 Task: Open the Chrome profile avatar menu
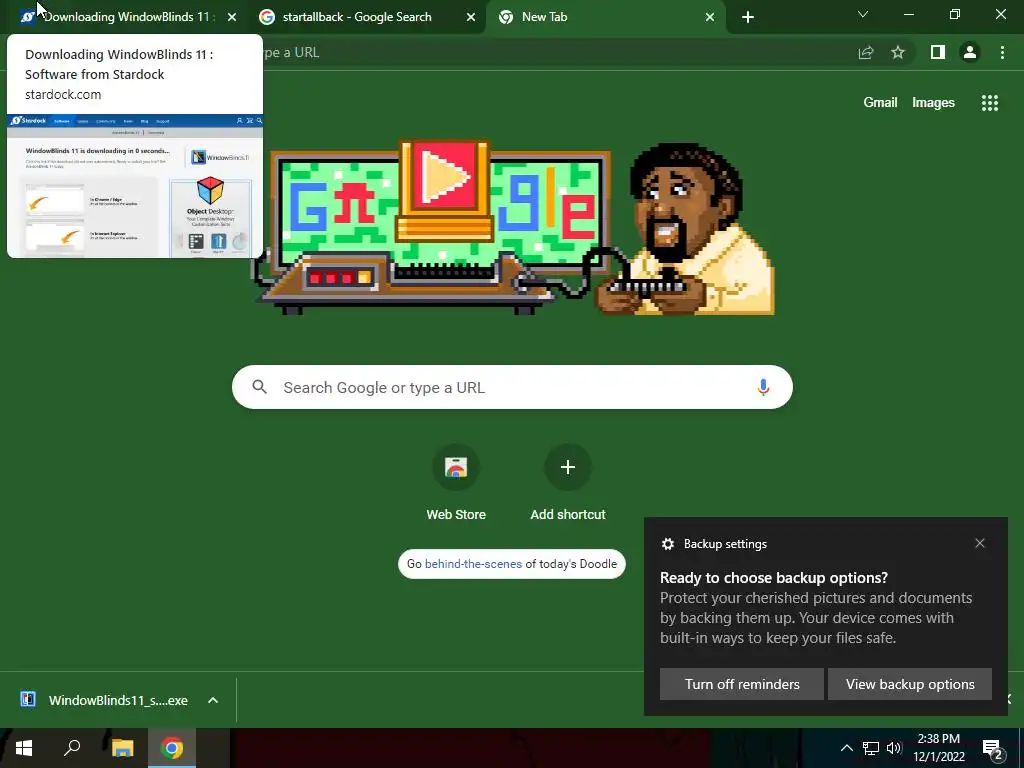click(970, 52)
